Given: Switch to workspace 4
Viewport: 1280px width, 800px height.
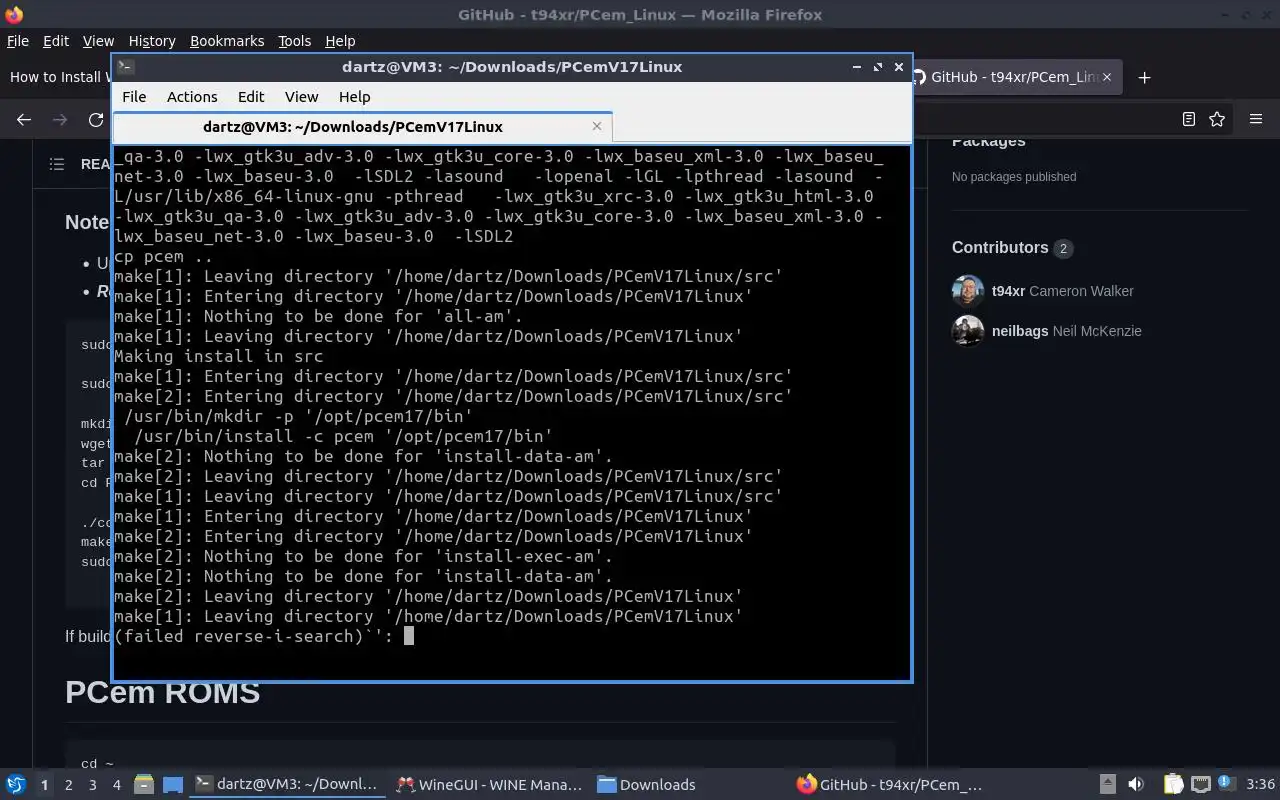Looking at the screenshot, I should (116, 785).
